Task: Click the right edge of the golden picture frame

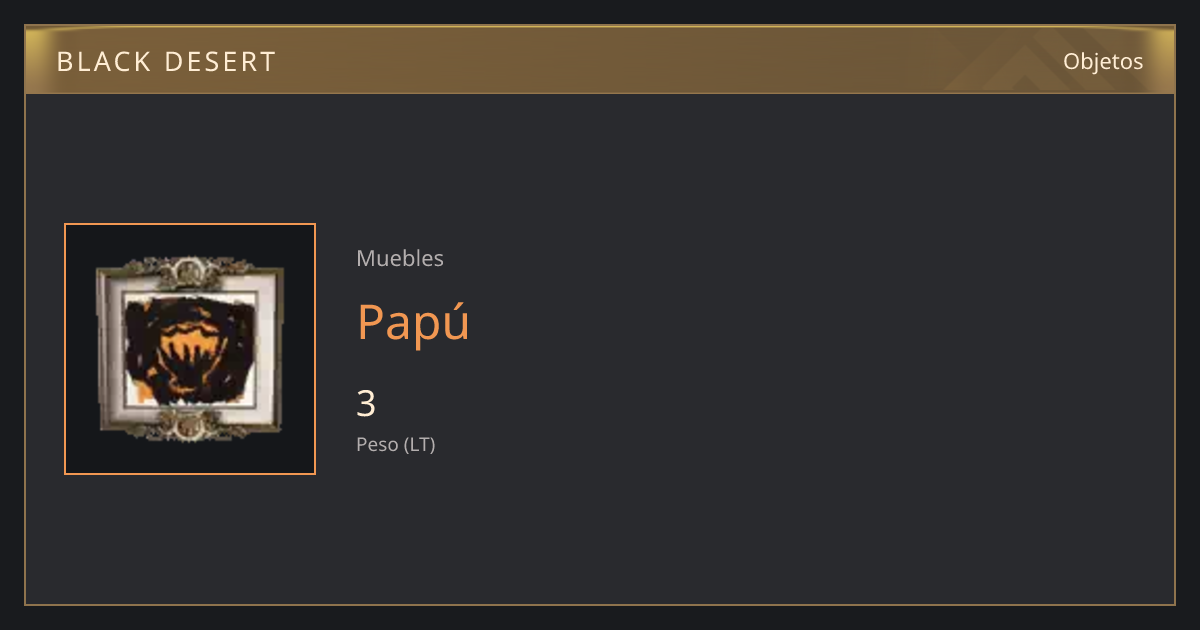Action: [278, 349]
